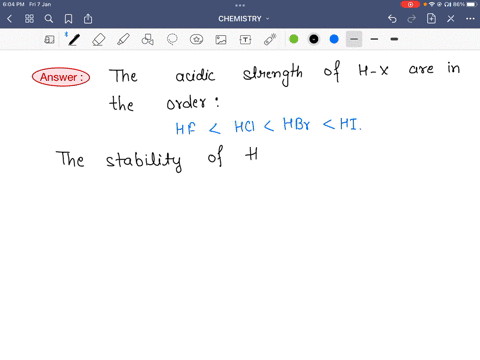Close editing mode with the X icon
Screen dimensions: 480x360
(x=451, y=19)
